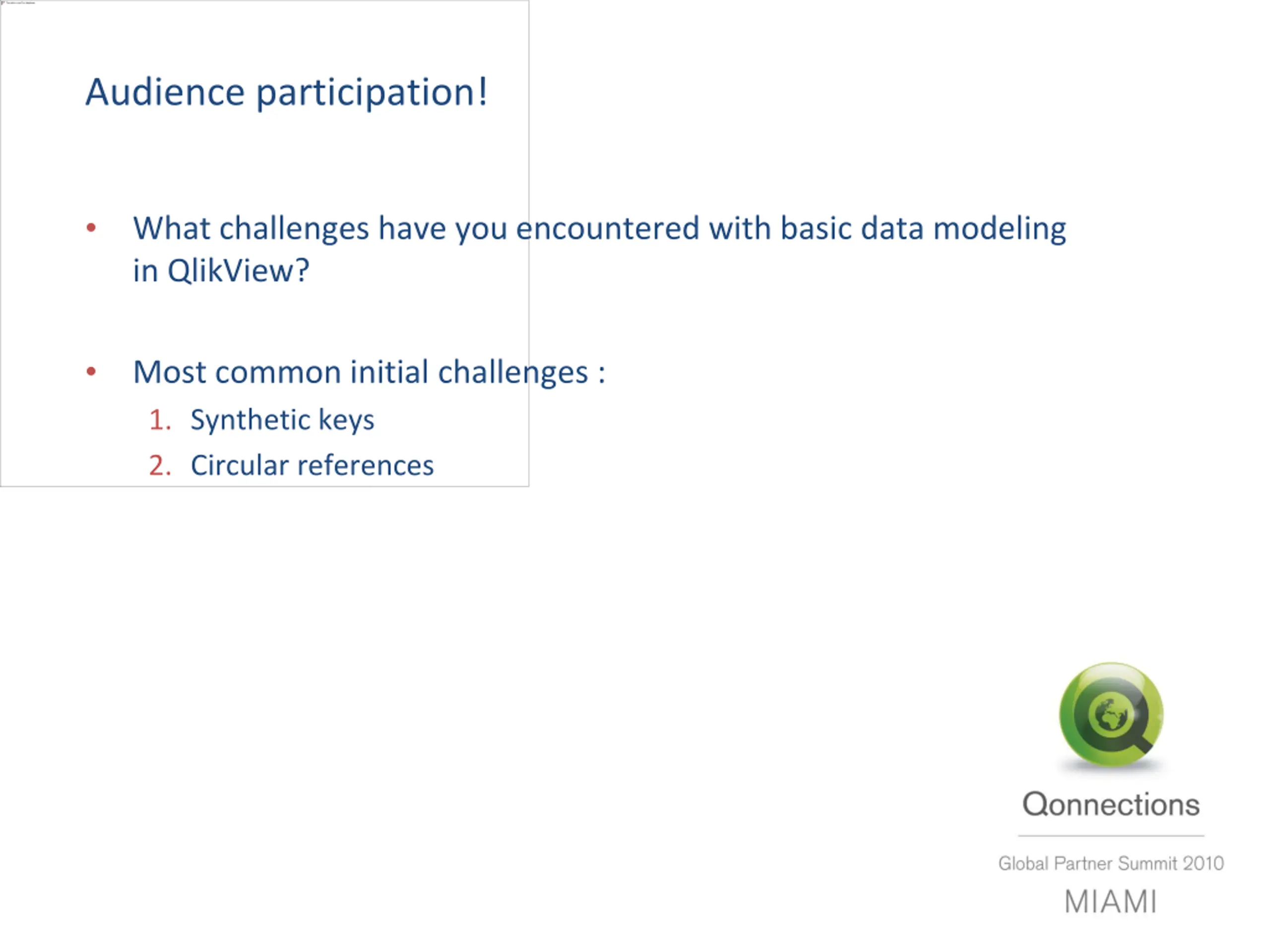The width and height of the screenshot is (1270, 952).
Task: Click the Qonnections green globe logo
Action: pyautogui.click(x=1111, y=715)
